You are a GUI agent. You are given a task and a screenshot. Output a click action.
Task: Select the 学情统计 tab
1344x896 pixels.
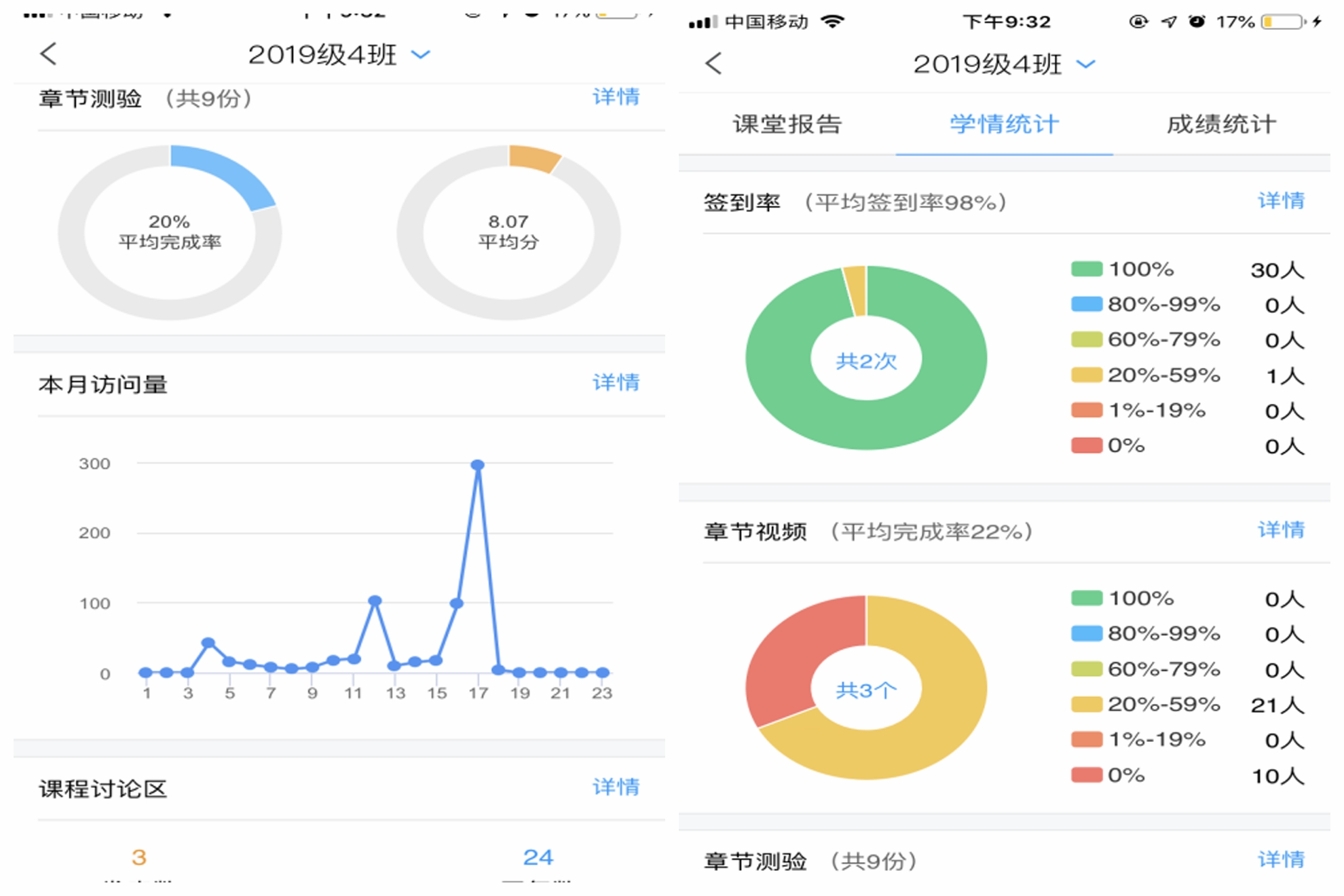(1004, 124)
